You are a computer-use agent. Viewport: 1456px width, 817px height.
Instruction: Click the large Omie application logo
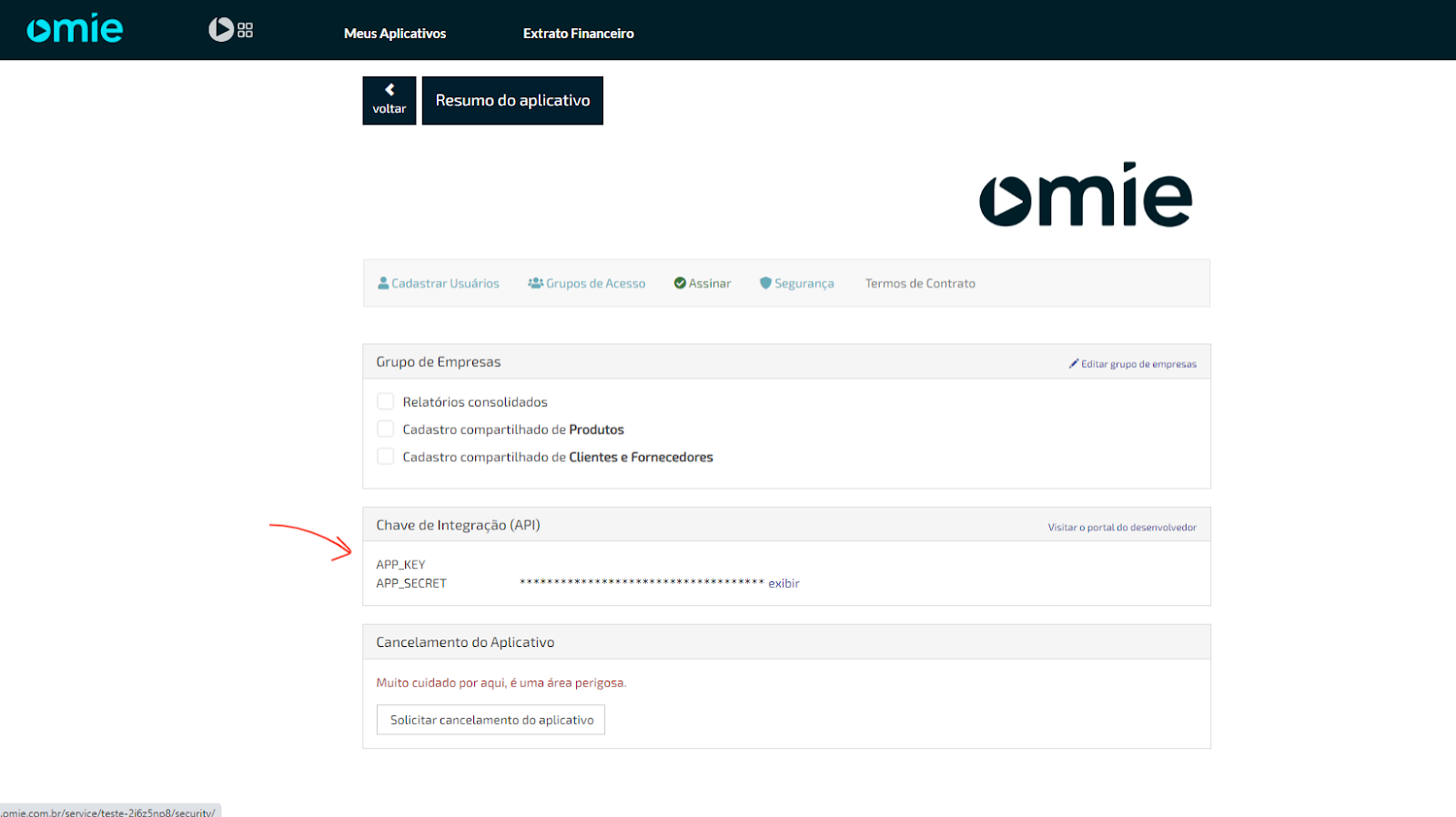1086,195
